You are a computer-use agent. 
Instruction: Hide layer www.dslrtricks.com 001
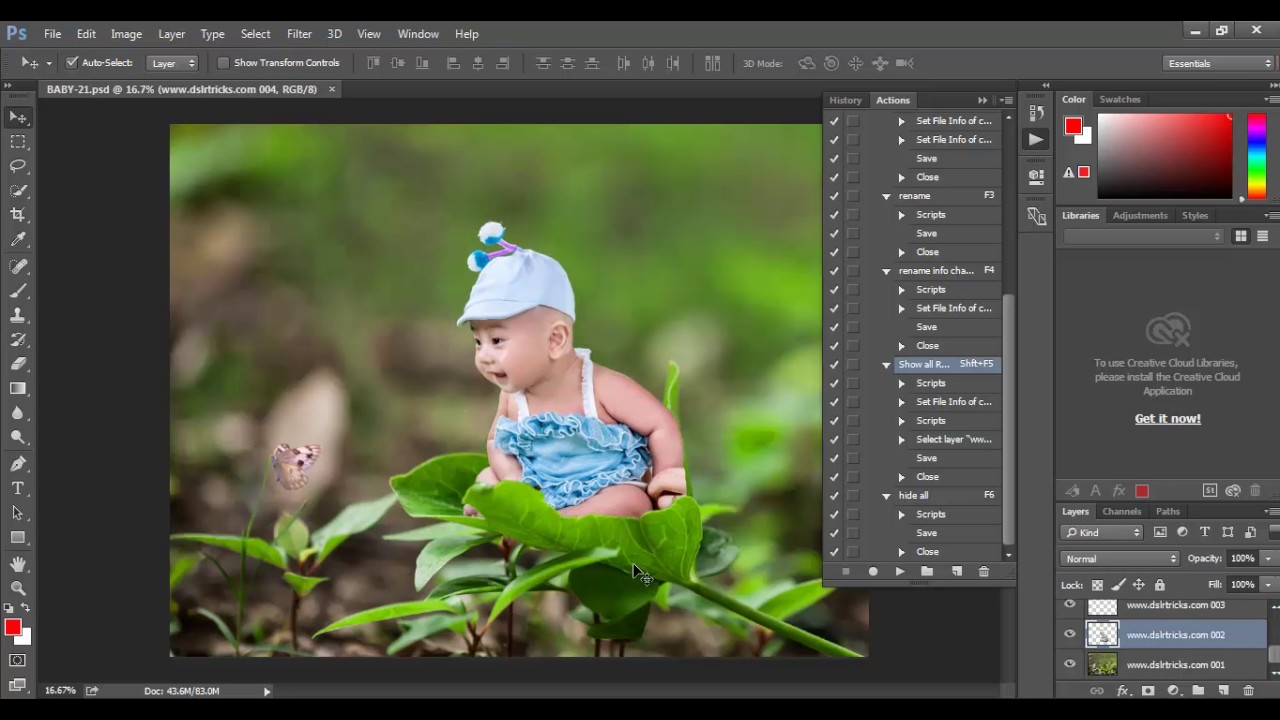click(1070, 664)
